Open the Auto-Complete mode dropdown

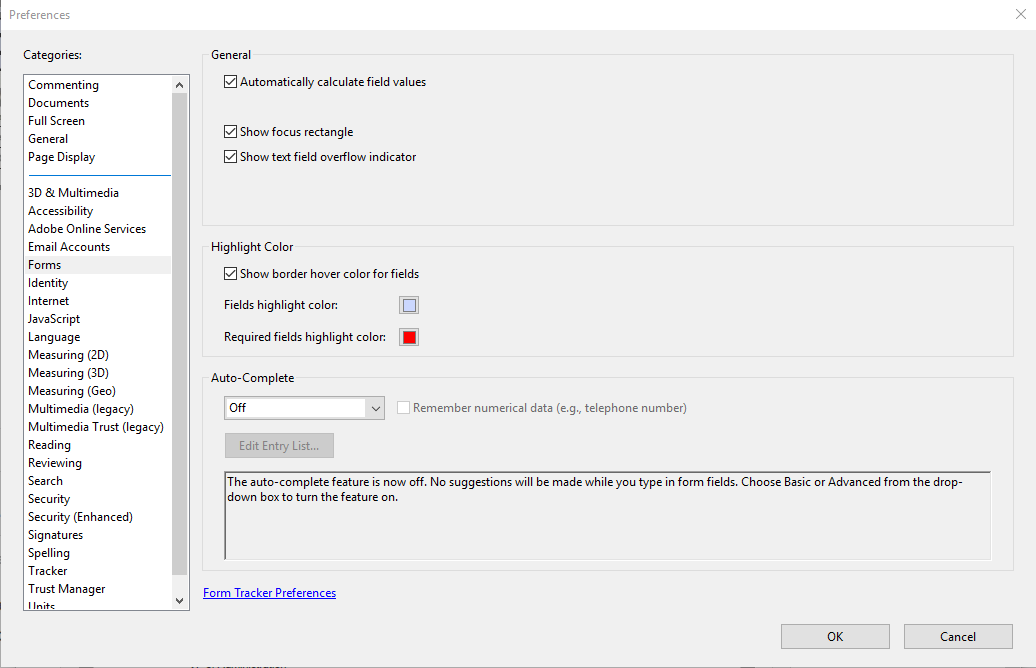point(374,407)
